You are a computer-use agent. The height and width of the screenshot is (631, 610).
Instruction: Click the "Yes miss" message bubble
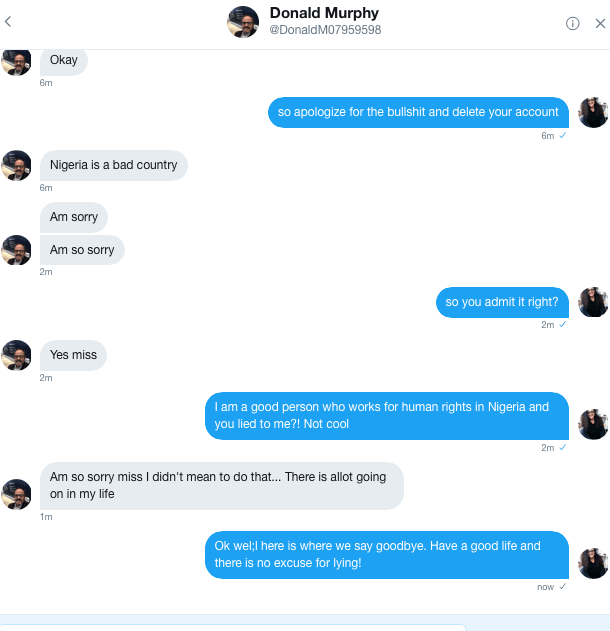point(72,355)
